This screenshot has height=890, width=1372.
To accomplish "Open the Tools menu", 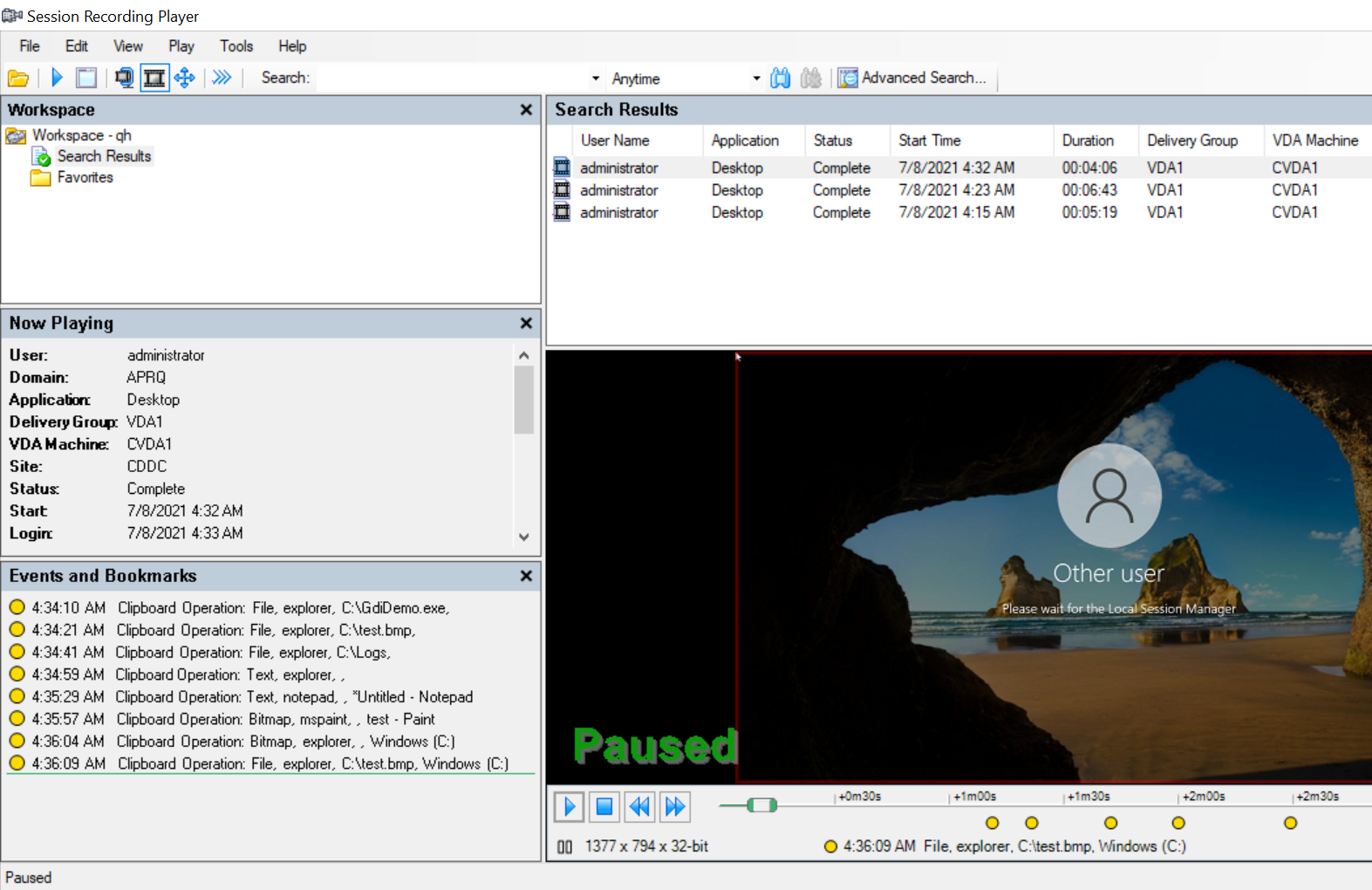I will pos(235,46).
